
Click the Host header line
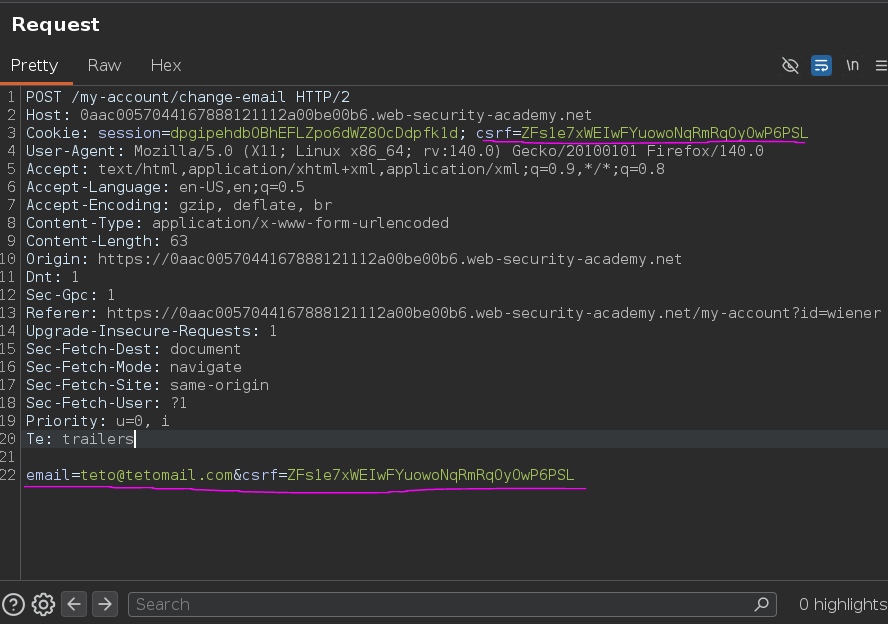309,116
